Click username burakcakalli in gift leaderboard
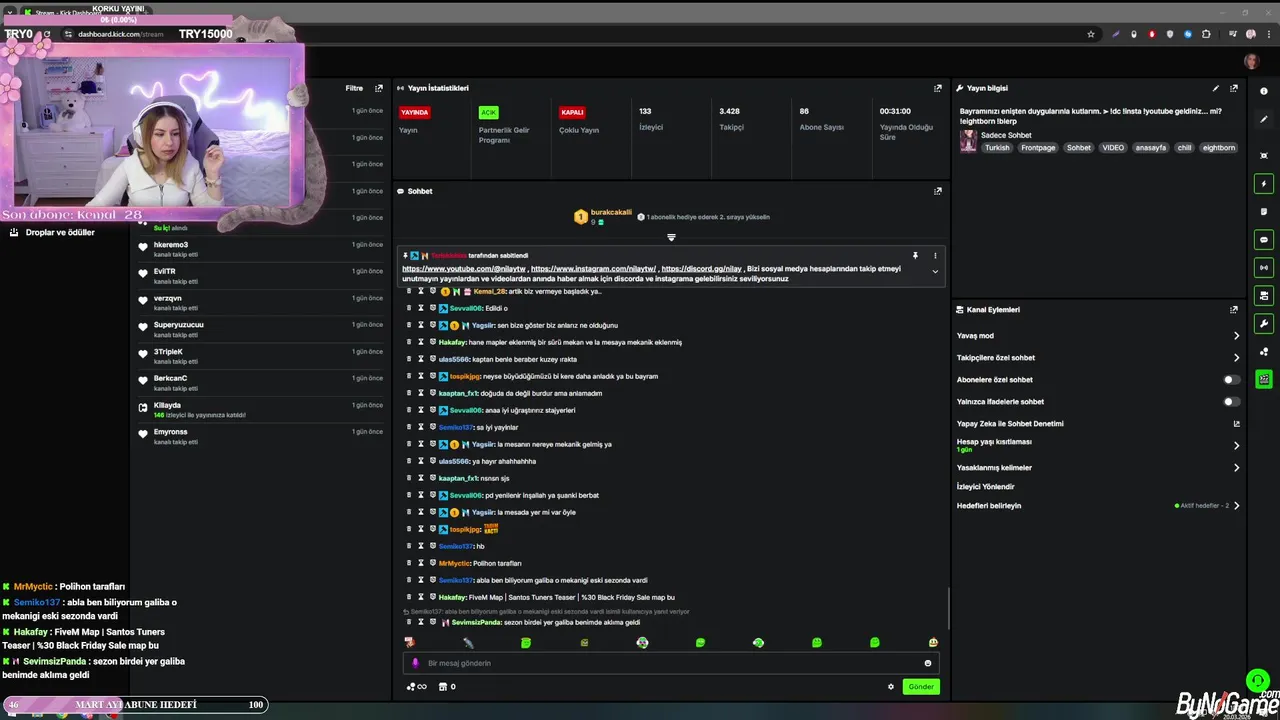The image size is (1280, 720). point(611,212)
